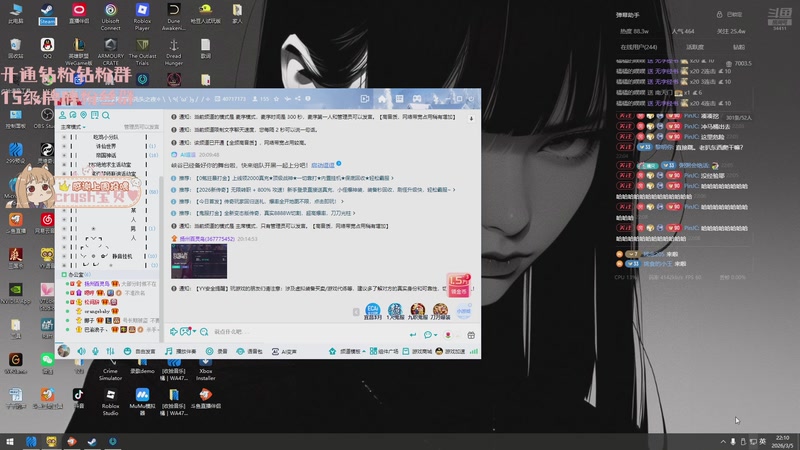This screenshot has width=800, height=450.
Task: Launch the MuMu emulator desktop icon
Action: tap(142, 402)
